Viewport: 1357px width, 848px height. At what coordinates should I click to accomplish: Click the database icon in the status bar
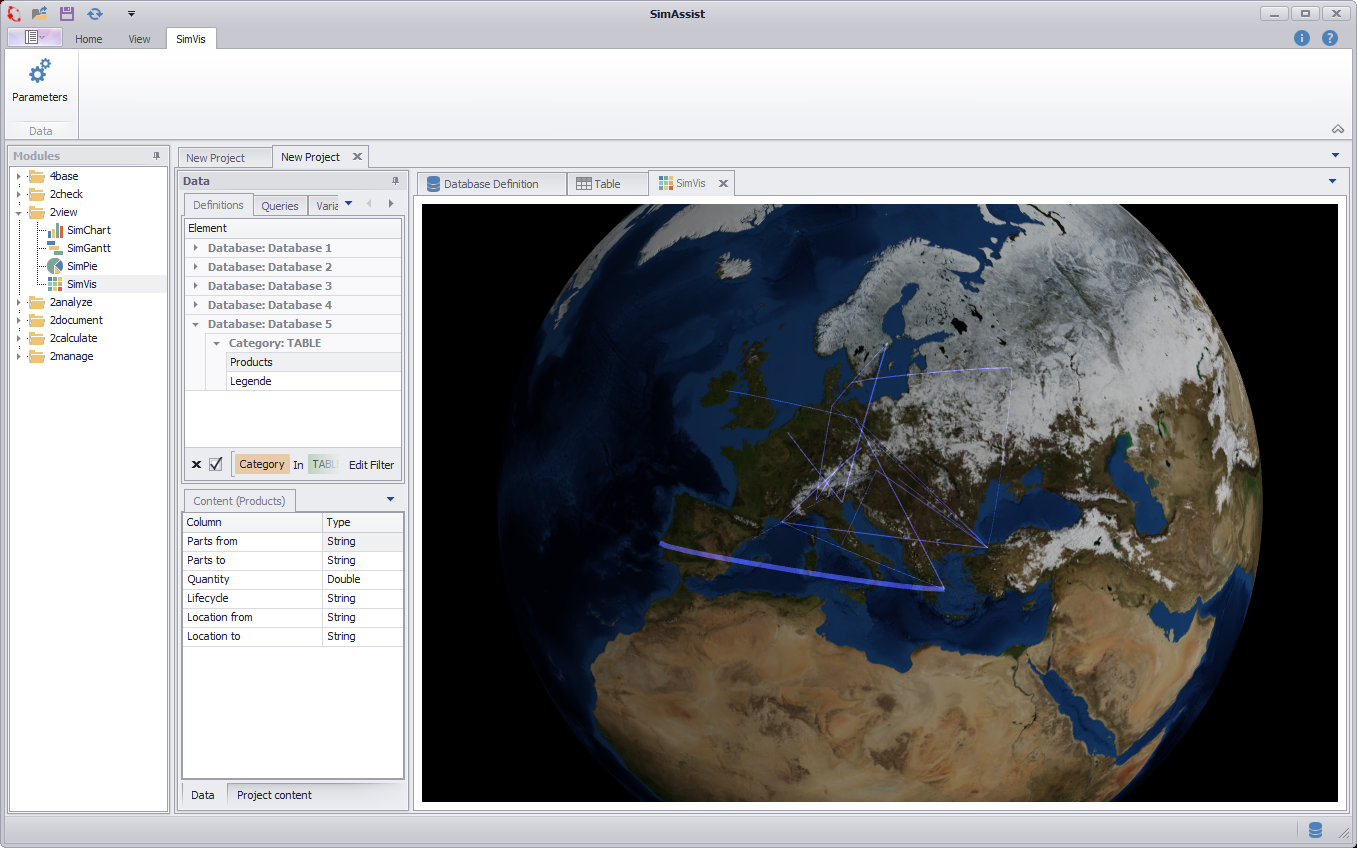click(1315, 829)
